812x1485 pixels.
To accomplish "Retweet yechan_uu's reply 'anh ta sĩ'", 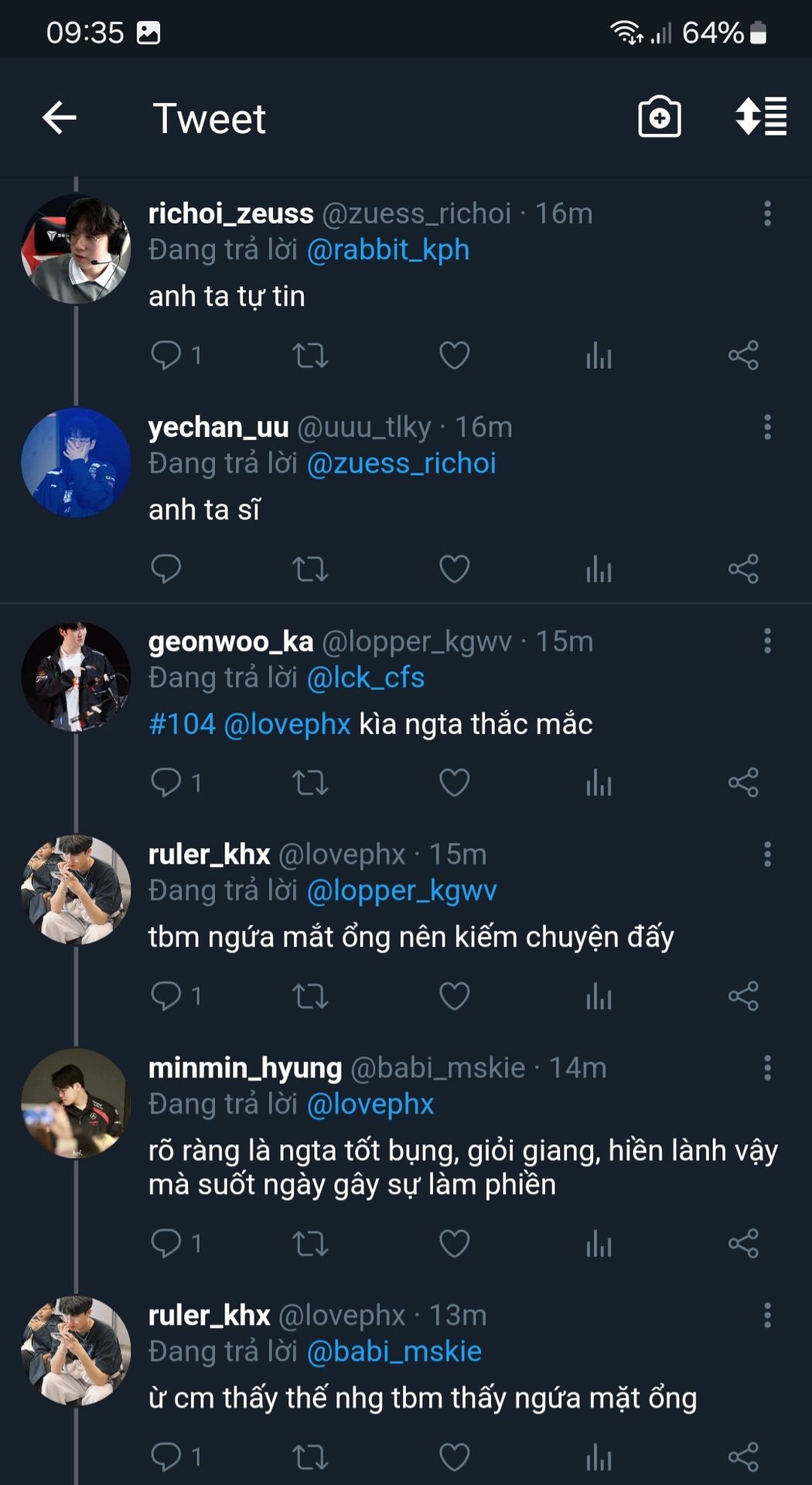I will [310, 569].
